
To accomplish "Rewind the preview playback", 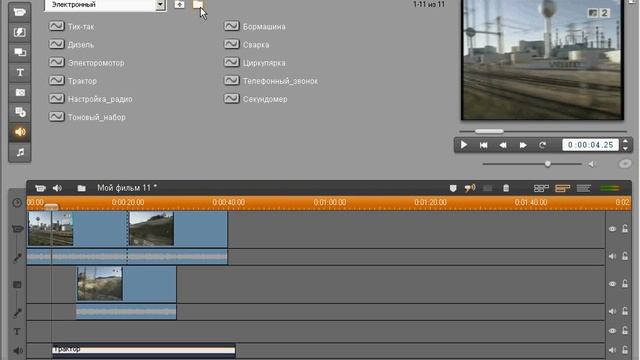I will pyautogui.click(x=503, y=145).
